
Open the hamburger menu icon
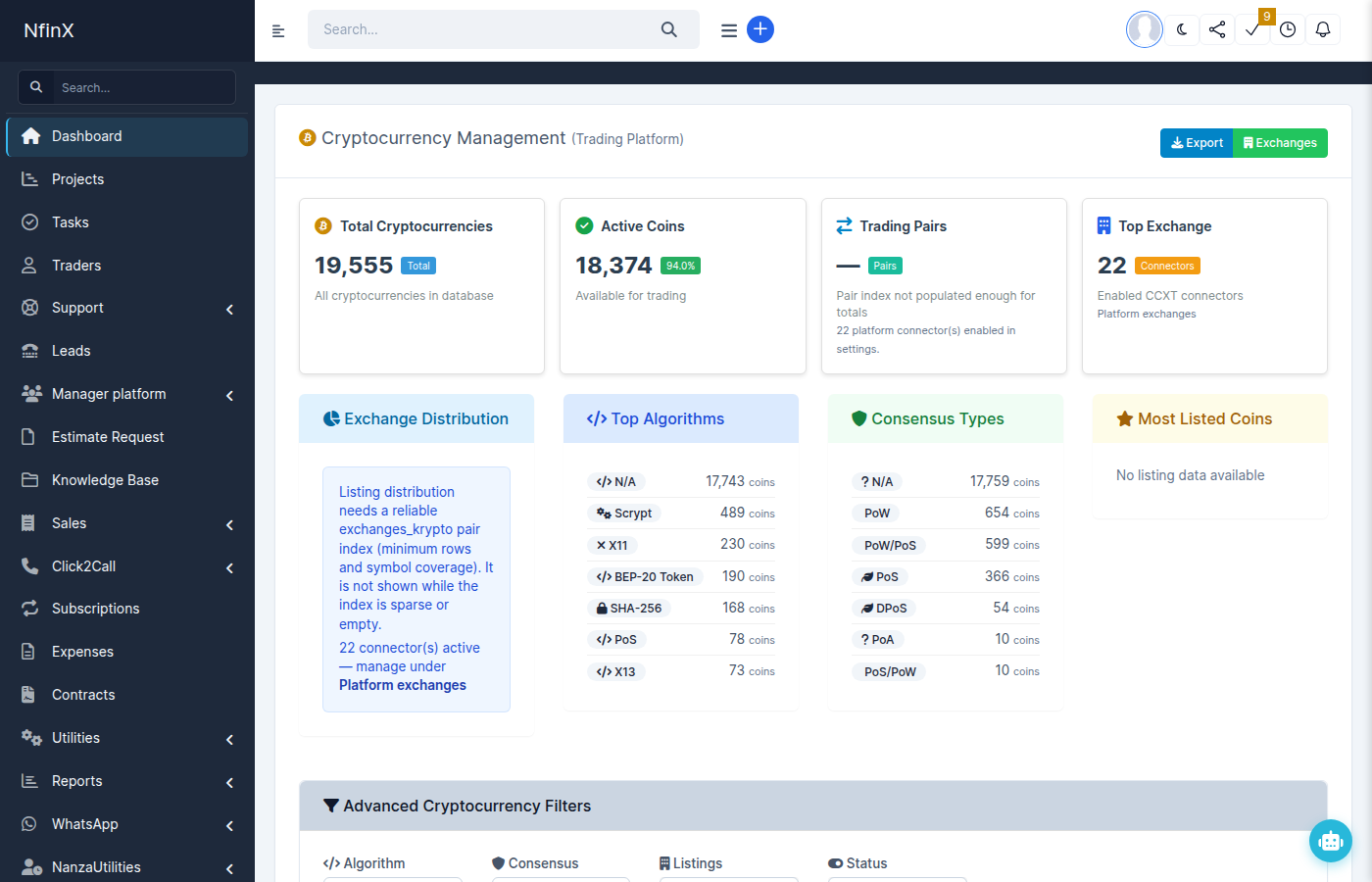pos(729,30)
